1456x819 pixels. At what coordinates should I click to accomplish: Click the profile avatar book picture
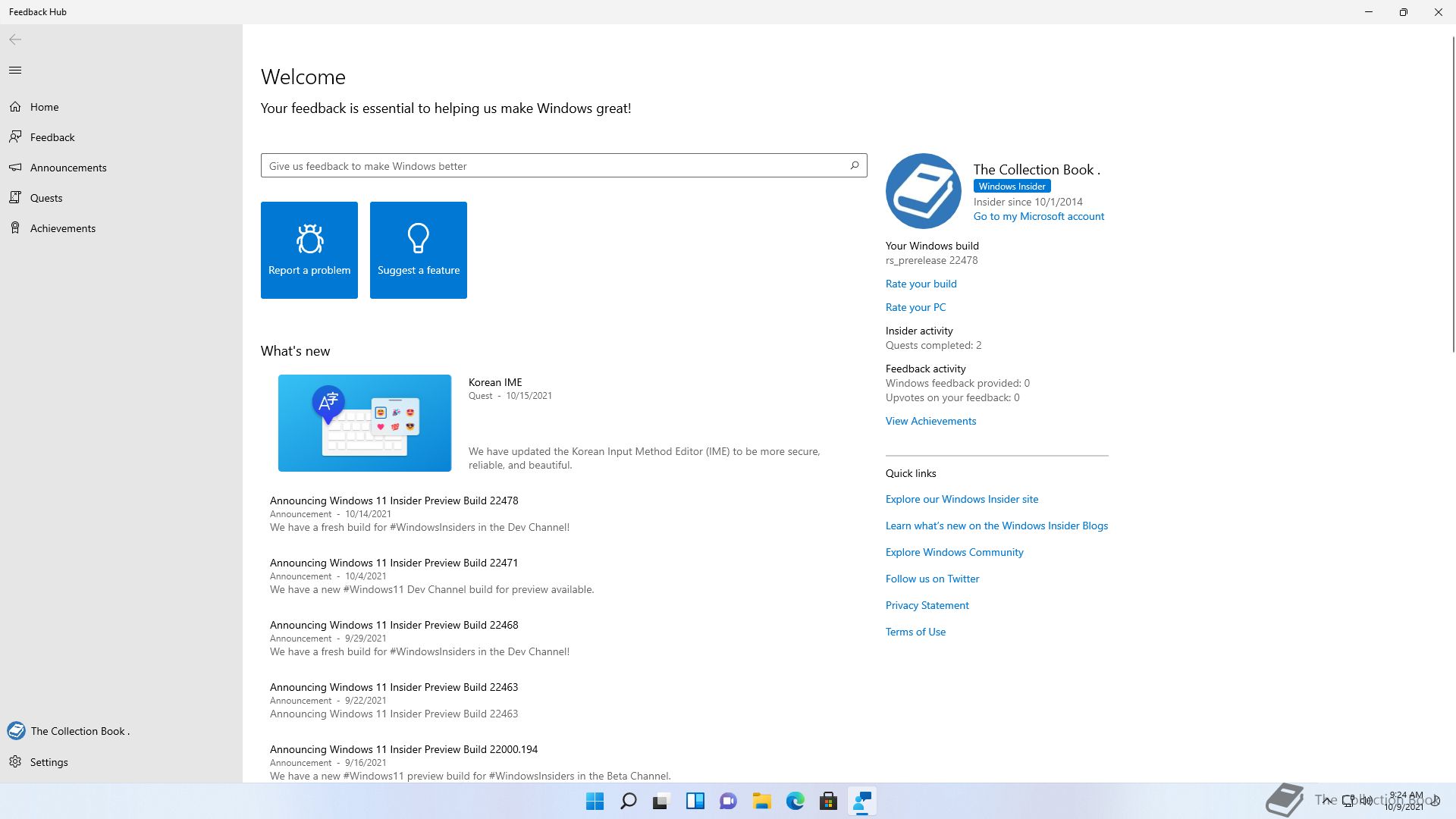click(924, 191)
